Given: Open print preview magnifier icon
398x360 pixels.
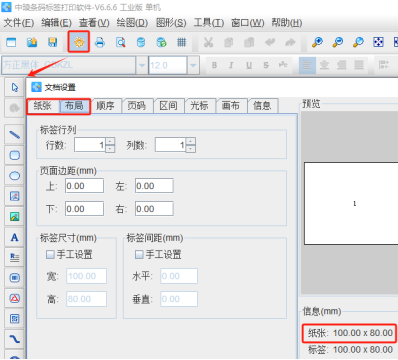Looking at the screenshot, I should pyautogui.click(x=120, y=42).
